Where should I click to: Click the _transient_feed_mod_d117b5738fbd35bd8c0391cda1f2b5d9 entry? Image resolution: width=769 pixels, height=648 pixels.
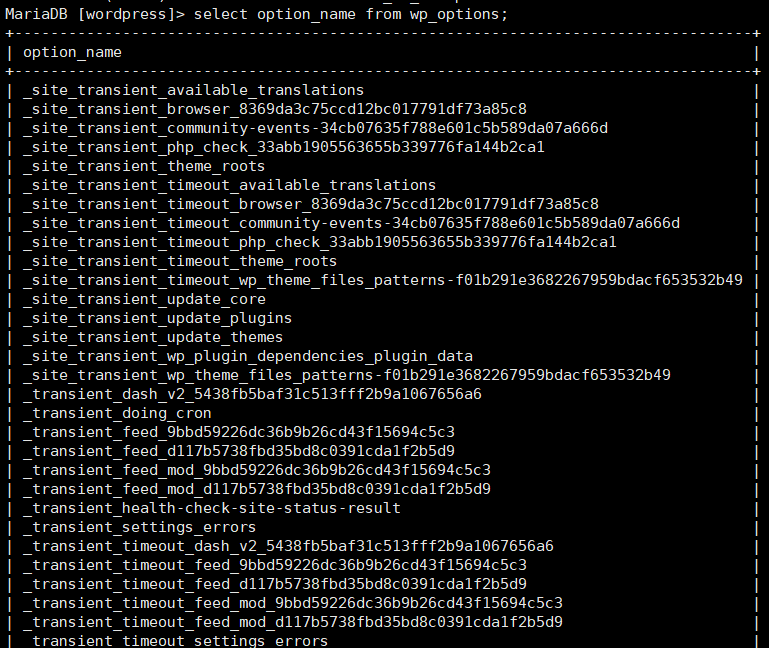tap(257, 489)
